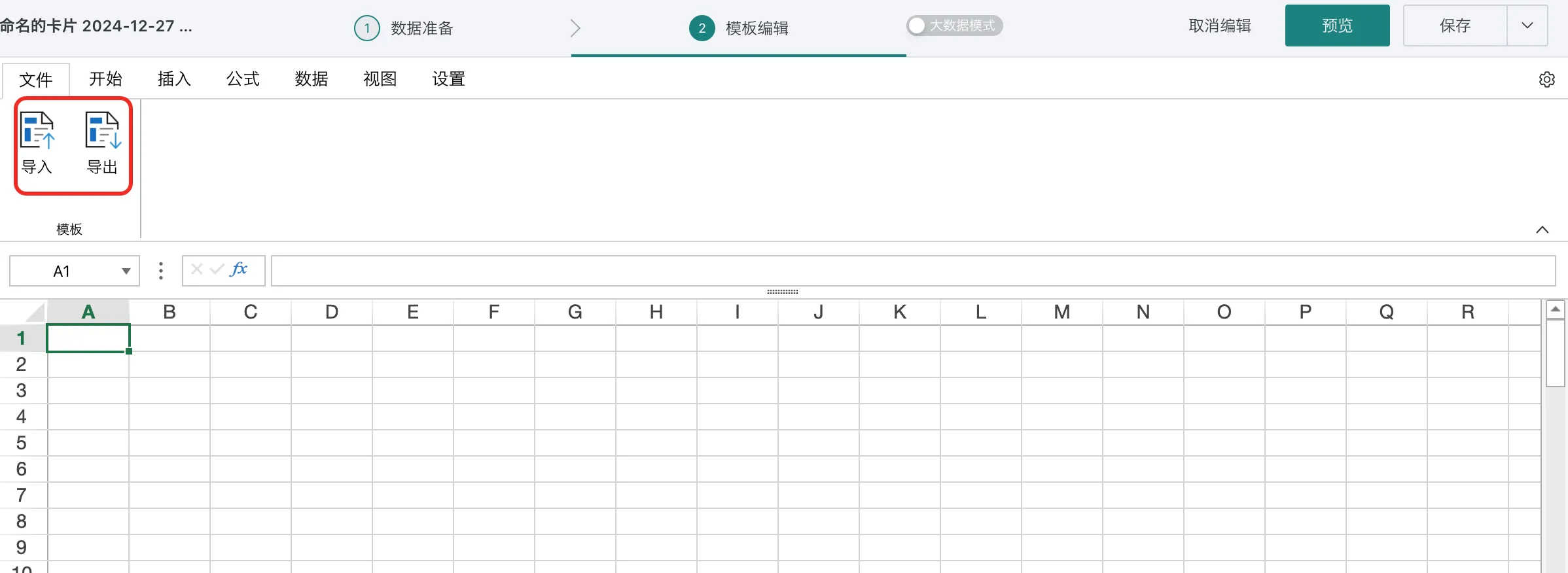Collapse the ribbon with the chevron
Screen dimensions: 1568x573
point(1542,230)
